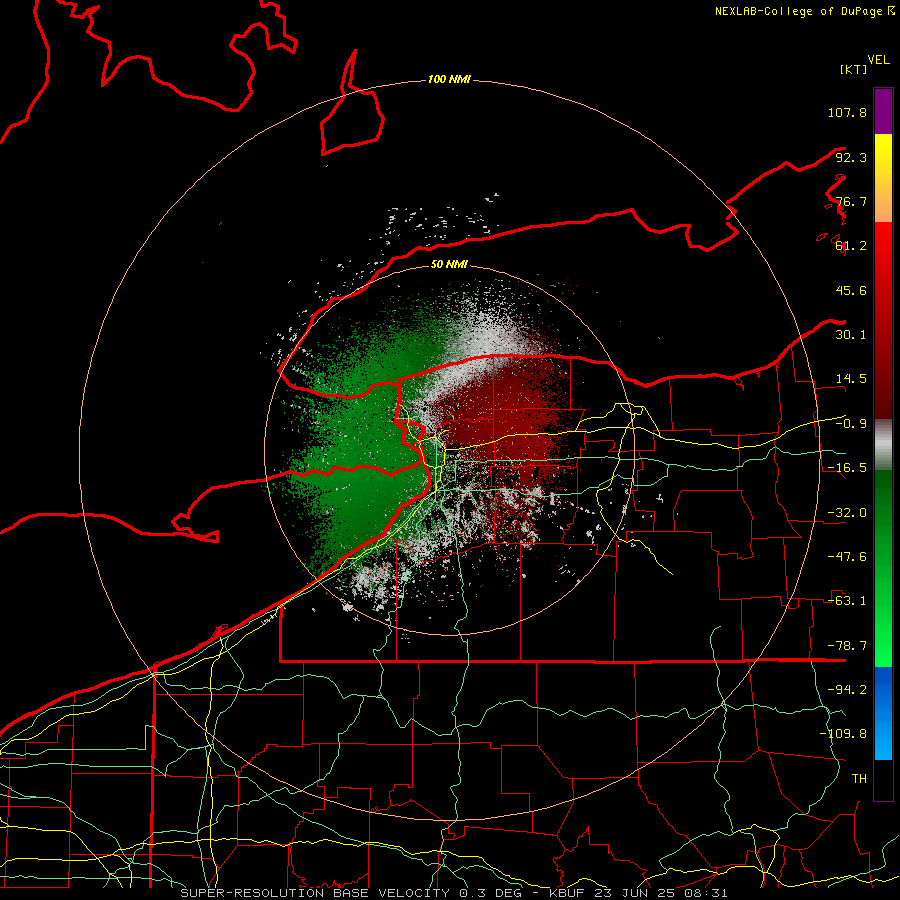The image size is (900, 900).
Task: Select the -32.0 legend value
Action: [847, 513]
